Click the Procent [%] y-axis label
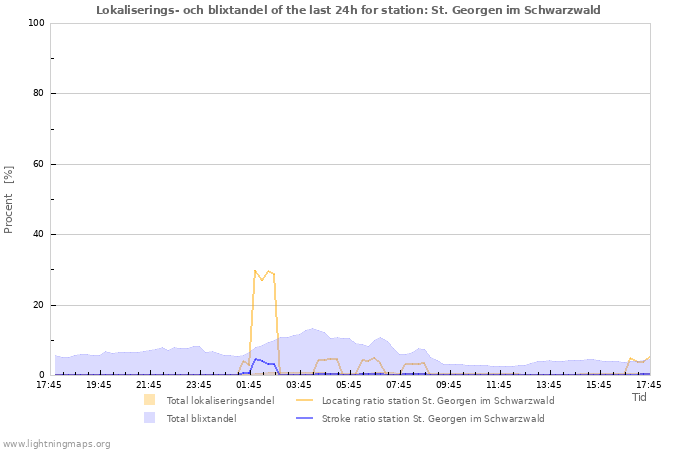The image size is (700, 450). point(9,200)
